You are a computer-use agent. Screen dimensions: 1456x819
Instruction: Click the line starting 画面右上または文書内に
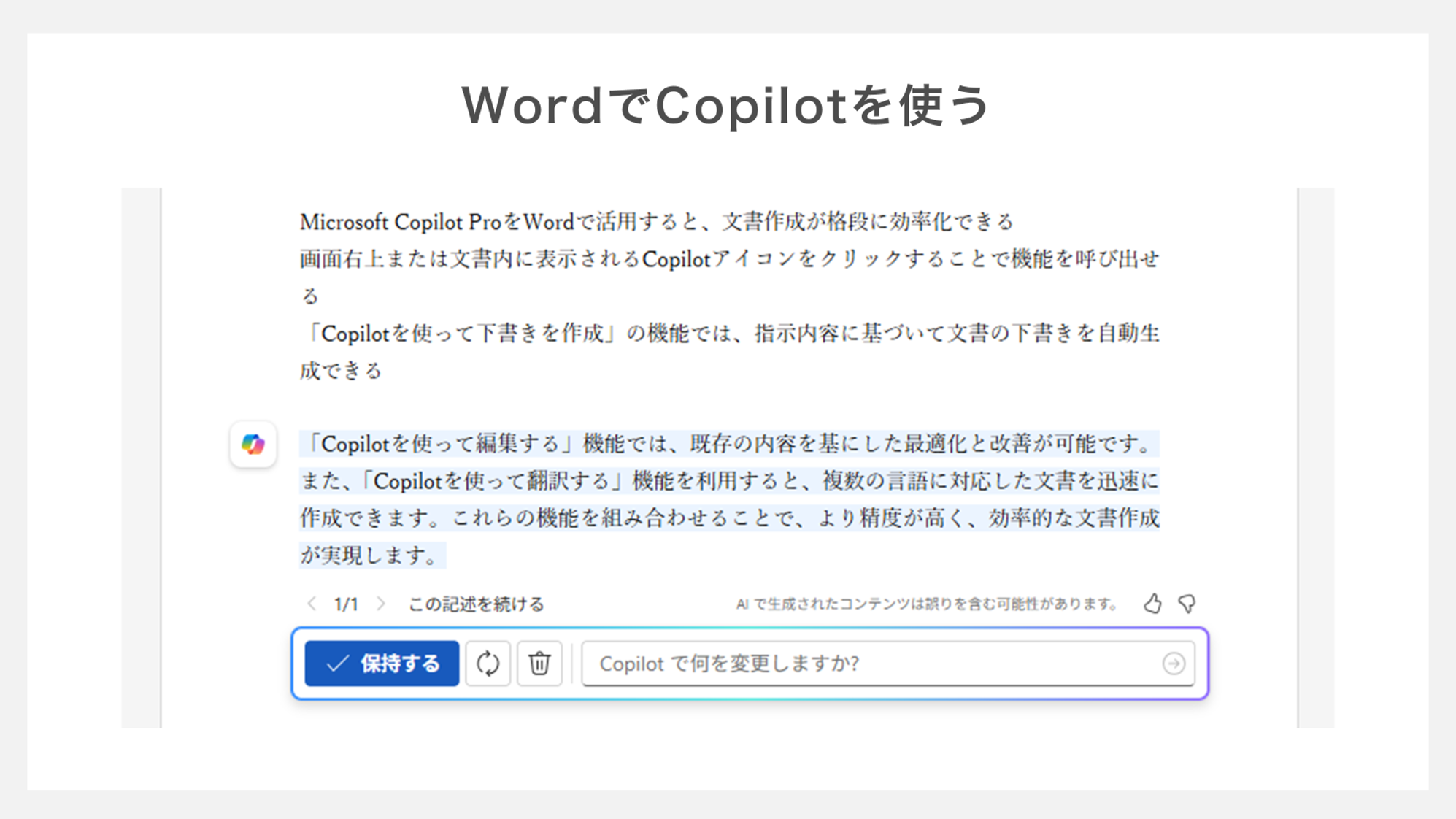pyautogui.click(x=730, y=258)
